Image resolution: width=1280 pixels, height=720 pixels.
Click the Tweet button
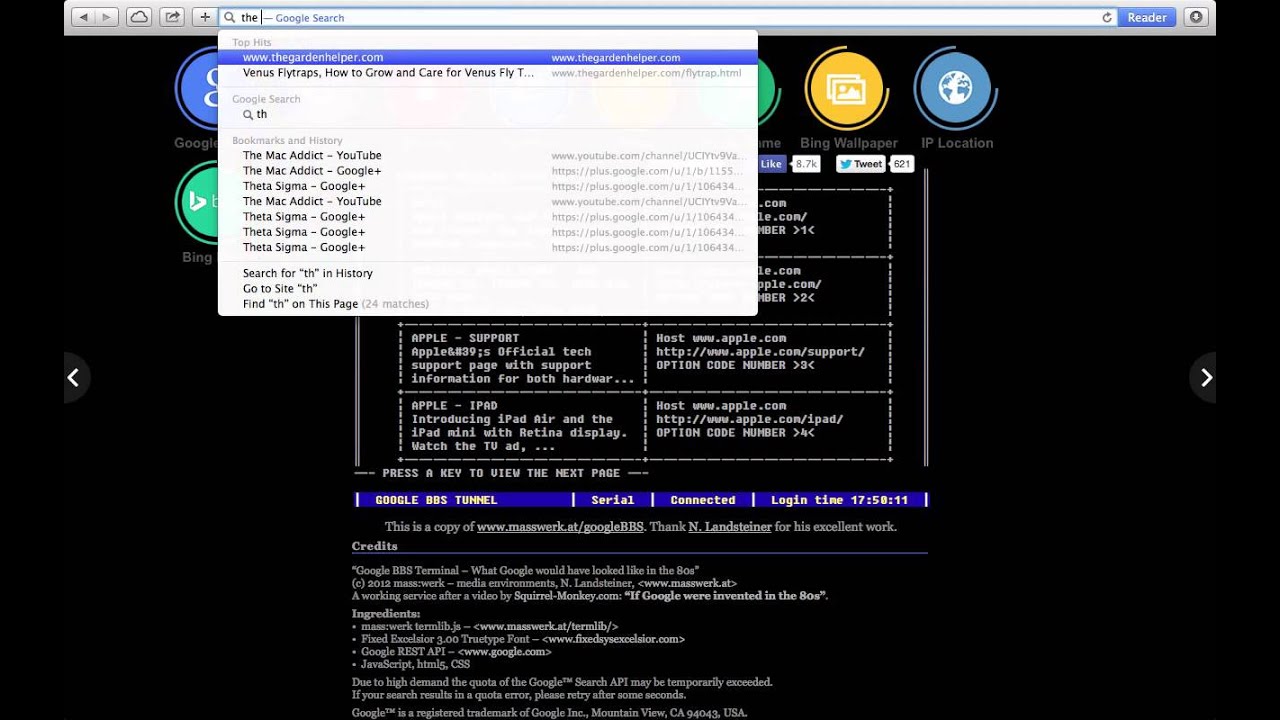pos(861,164)
